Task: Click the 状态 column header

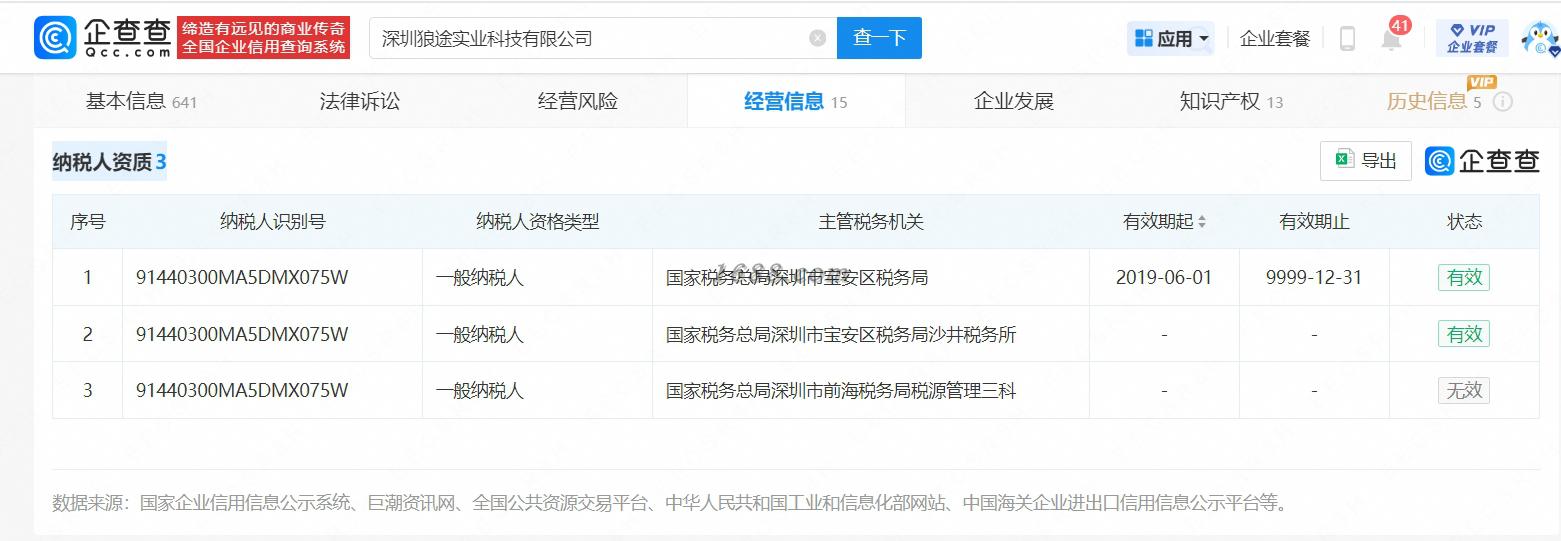Action: 1464,222
